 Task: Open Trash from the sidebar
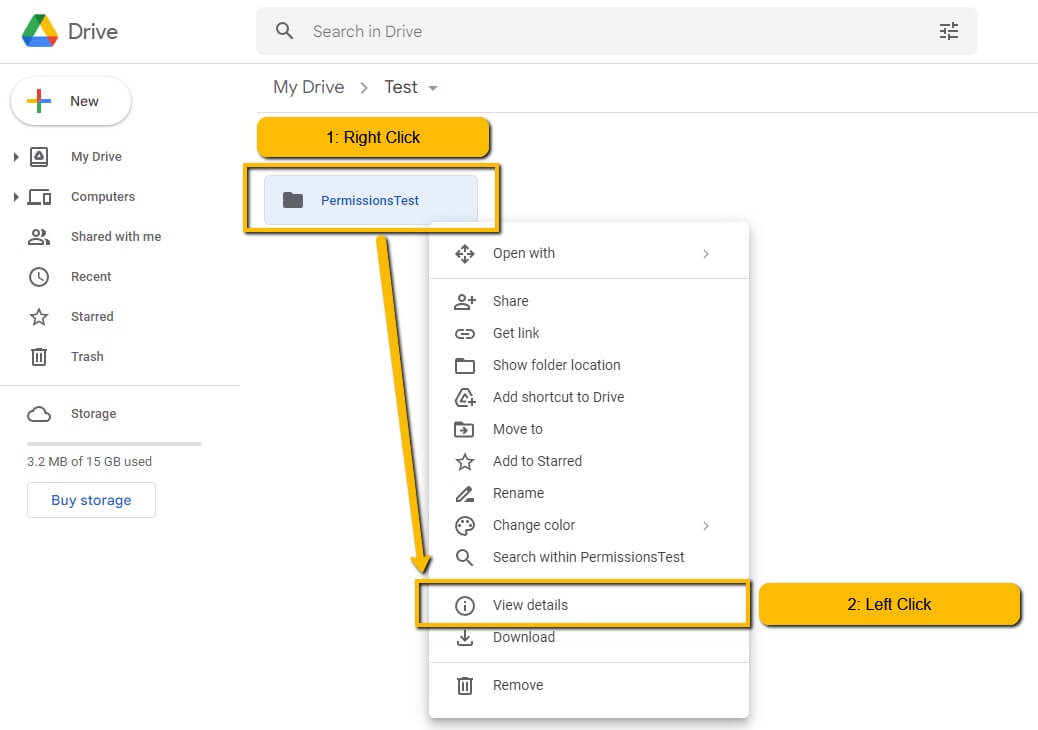click(x=86, y=357)
